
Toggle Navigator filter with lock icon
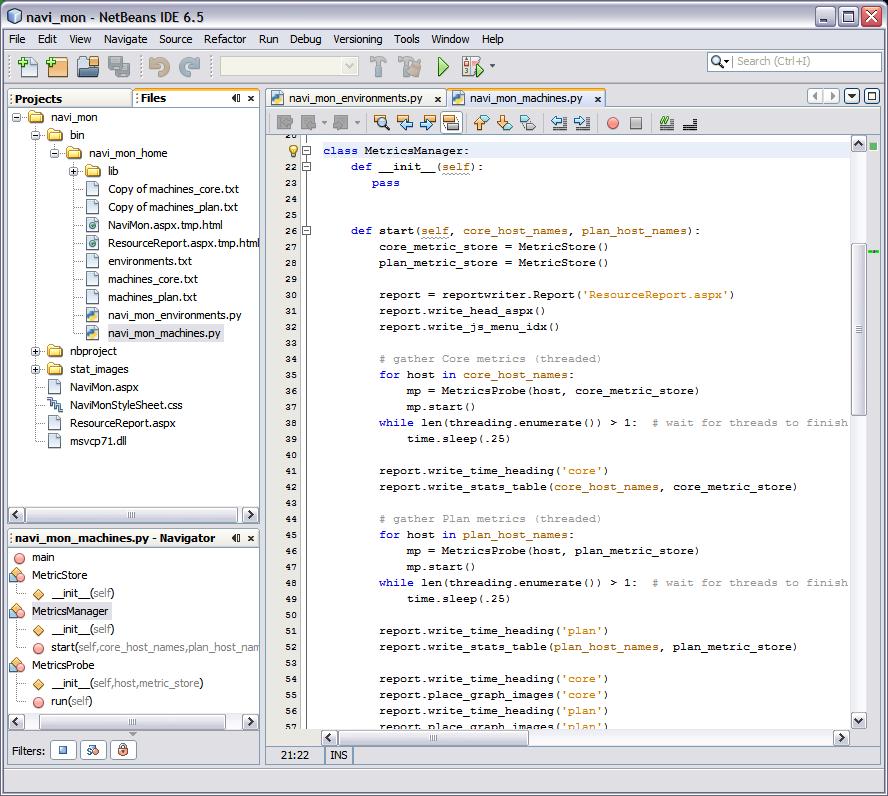coord(123,750)
